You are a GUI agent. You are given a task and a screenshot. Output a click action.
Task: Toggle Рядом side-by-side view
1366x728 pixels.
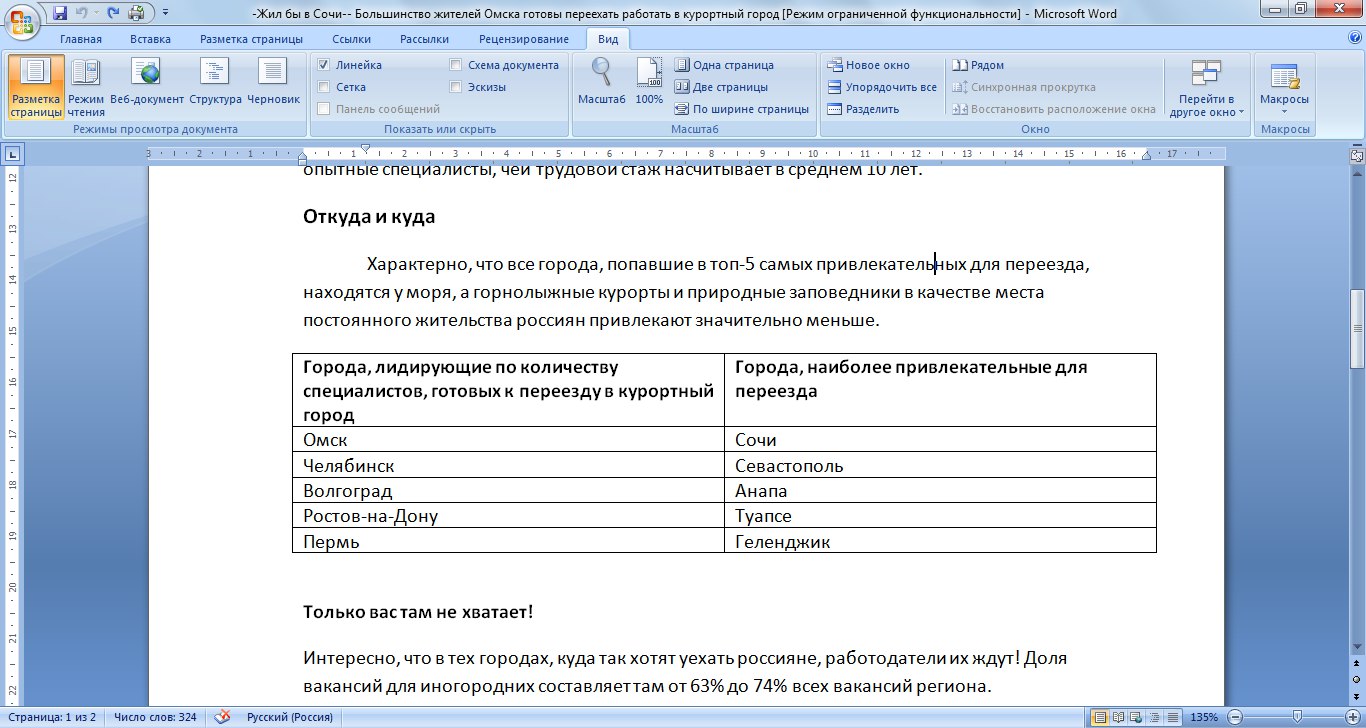click(978, 65)
